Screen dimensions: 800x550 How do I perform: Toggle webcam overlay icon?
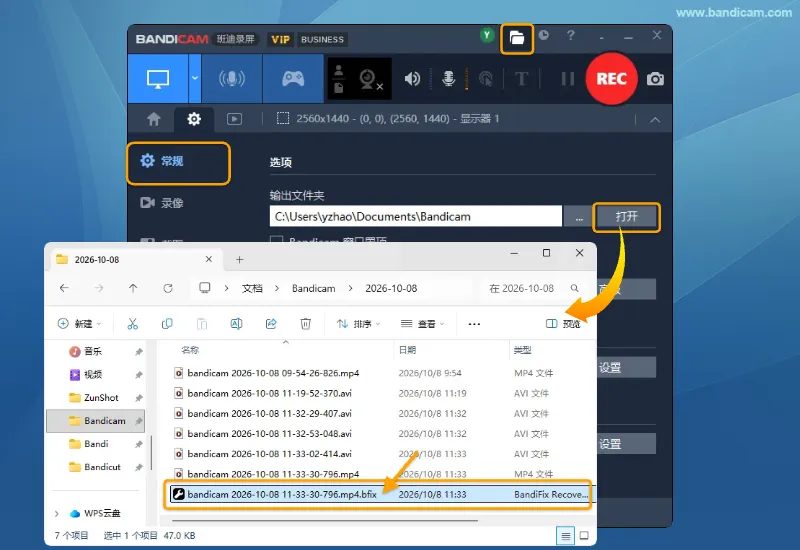click(369, 79)
